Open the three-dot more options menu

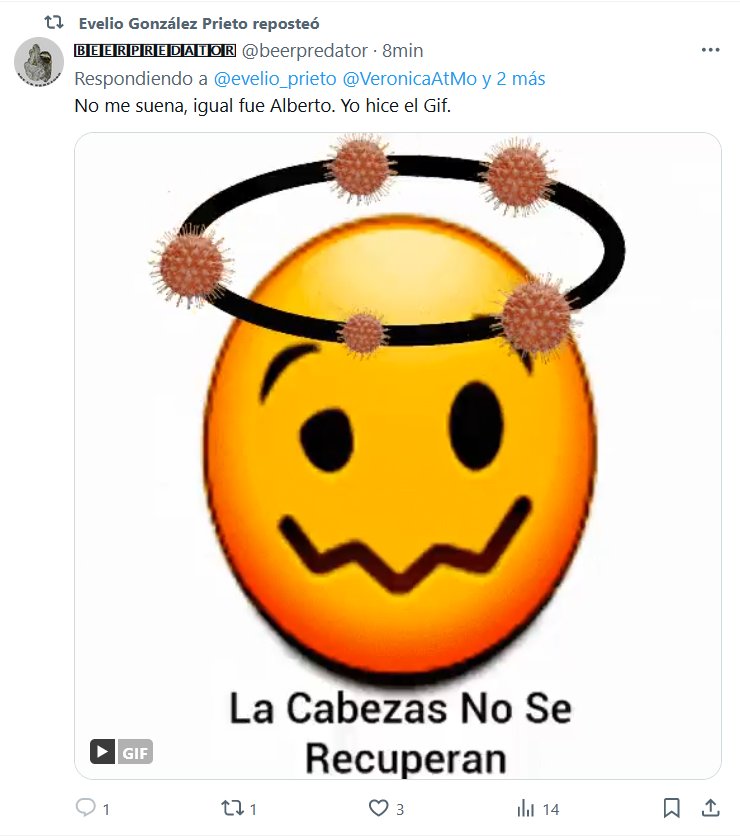711,50
